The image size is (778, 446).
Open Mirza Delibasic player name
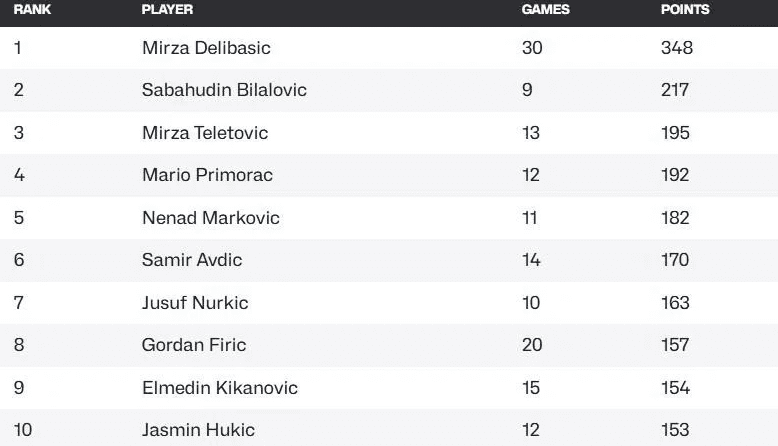coord(206,48)
